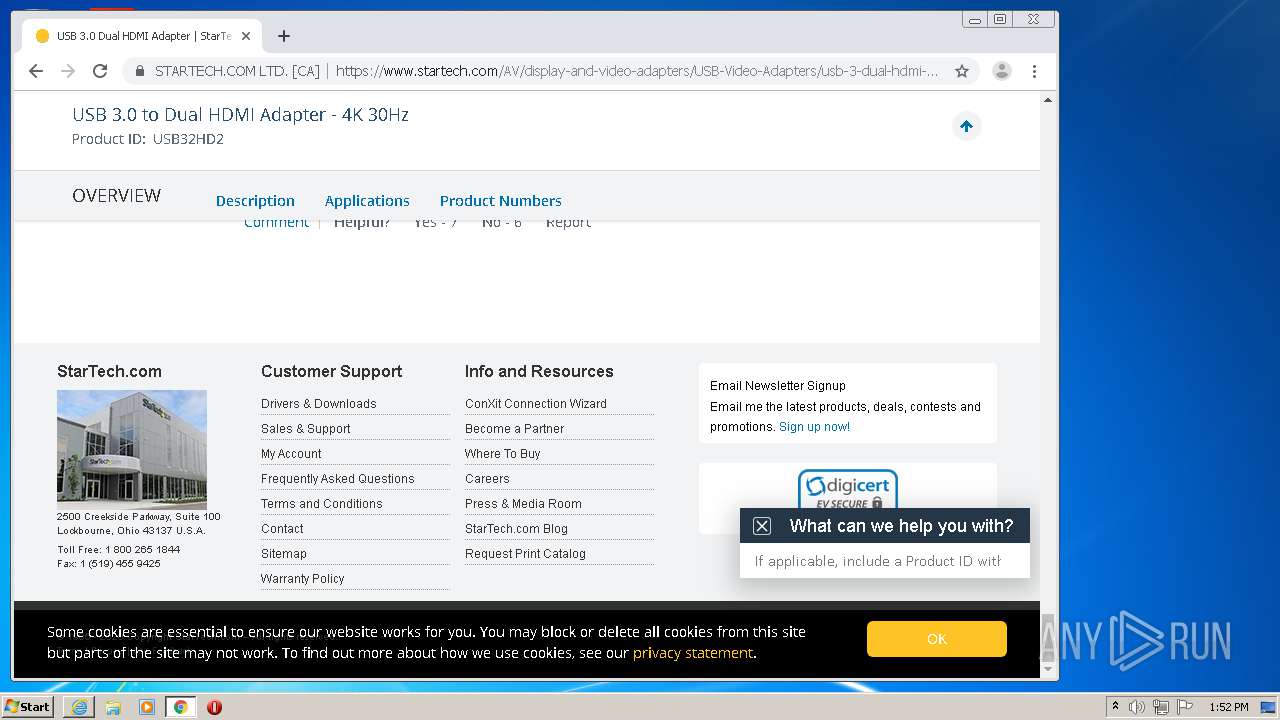
Task: Open the Contact page link
Action: [282, 529]
